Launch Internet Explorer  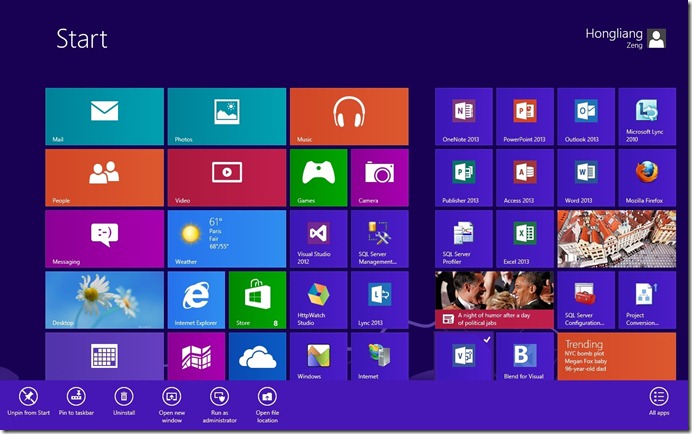click(x=196, y=300)
